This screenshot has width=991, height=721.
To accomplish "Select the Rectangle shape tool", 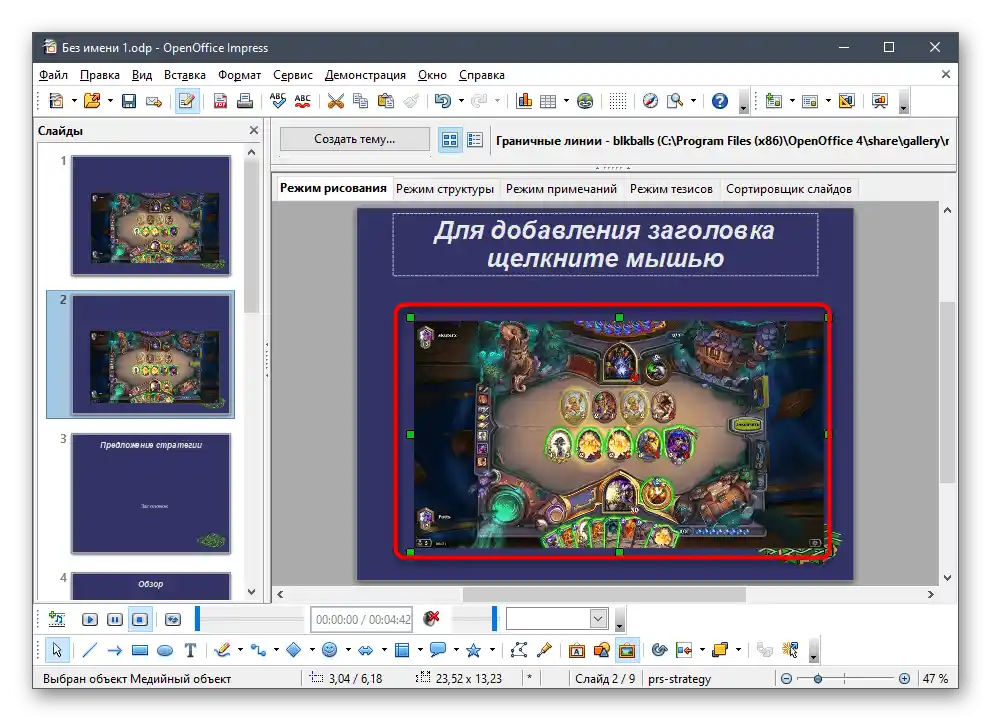I will click(x=140, y=650).
